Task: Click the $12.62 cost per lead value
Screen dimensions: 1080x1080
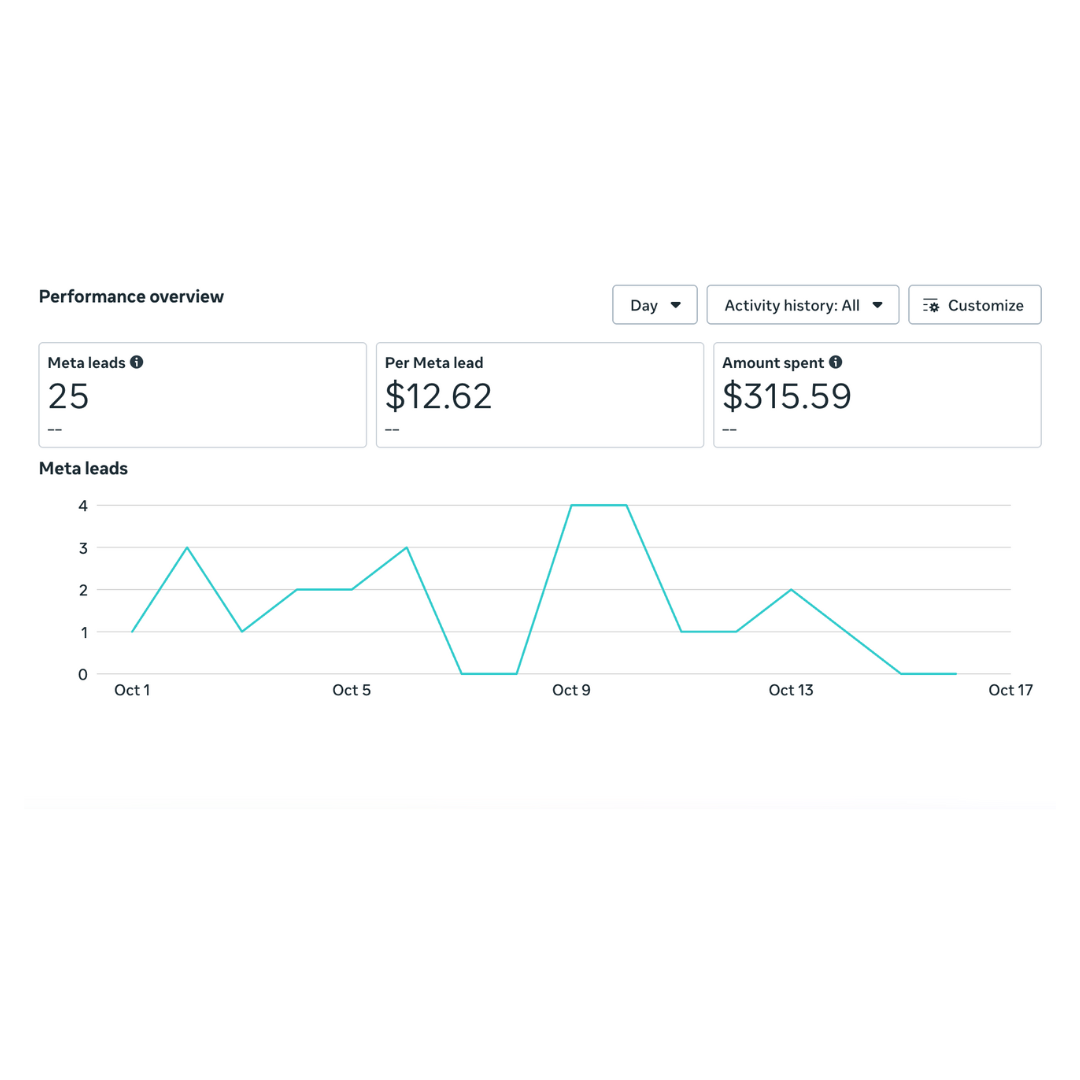Action: [439, 397]
